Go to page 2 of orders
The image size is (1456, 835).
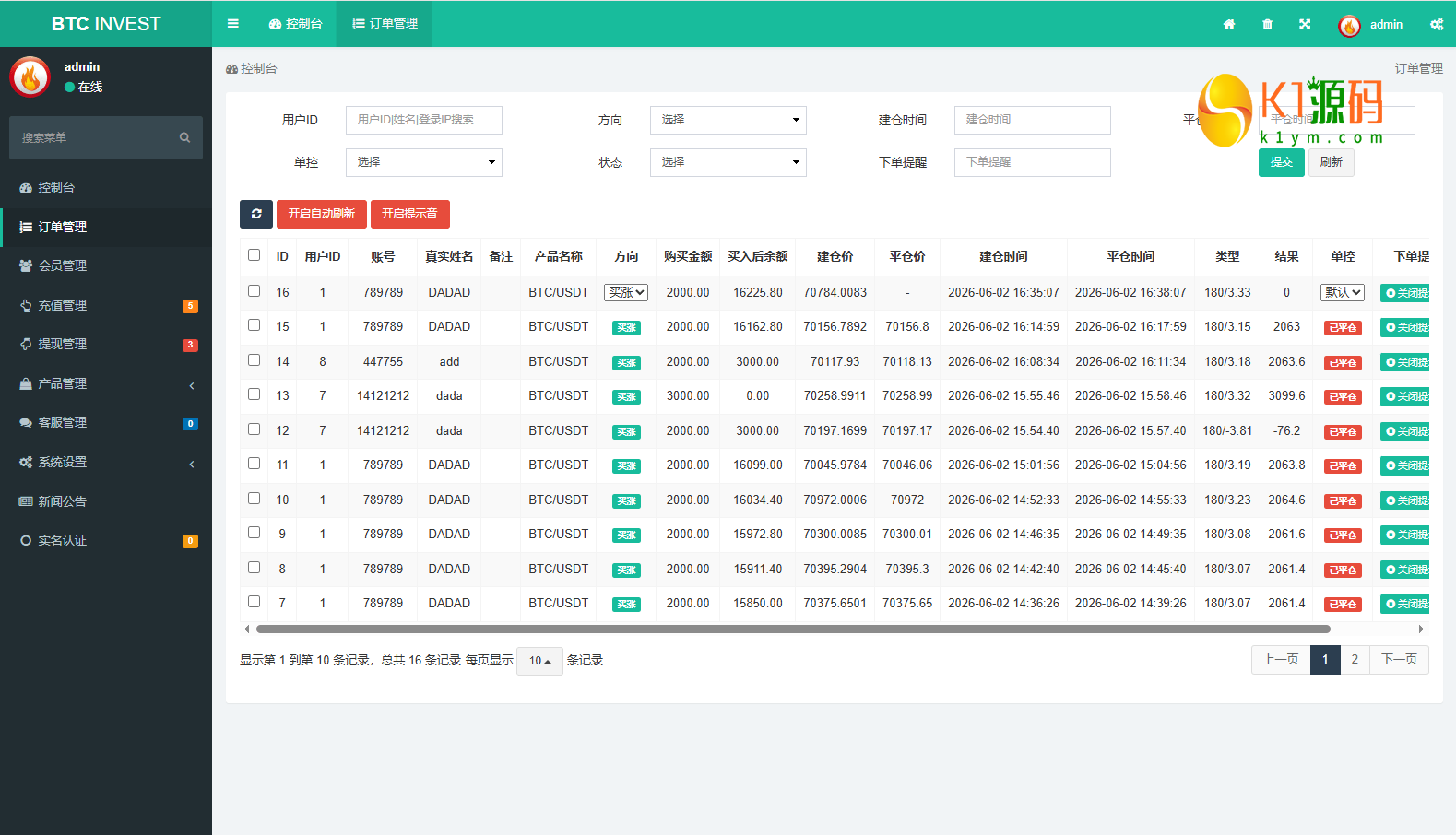pos(1355,660)
